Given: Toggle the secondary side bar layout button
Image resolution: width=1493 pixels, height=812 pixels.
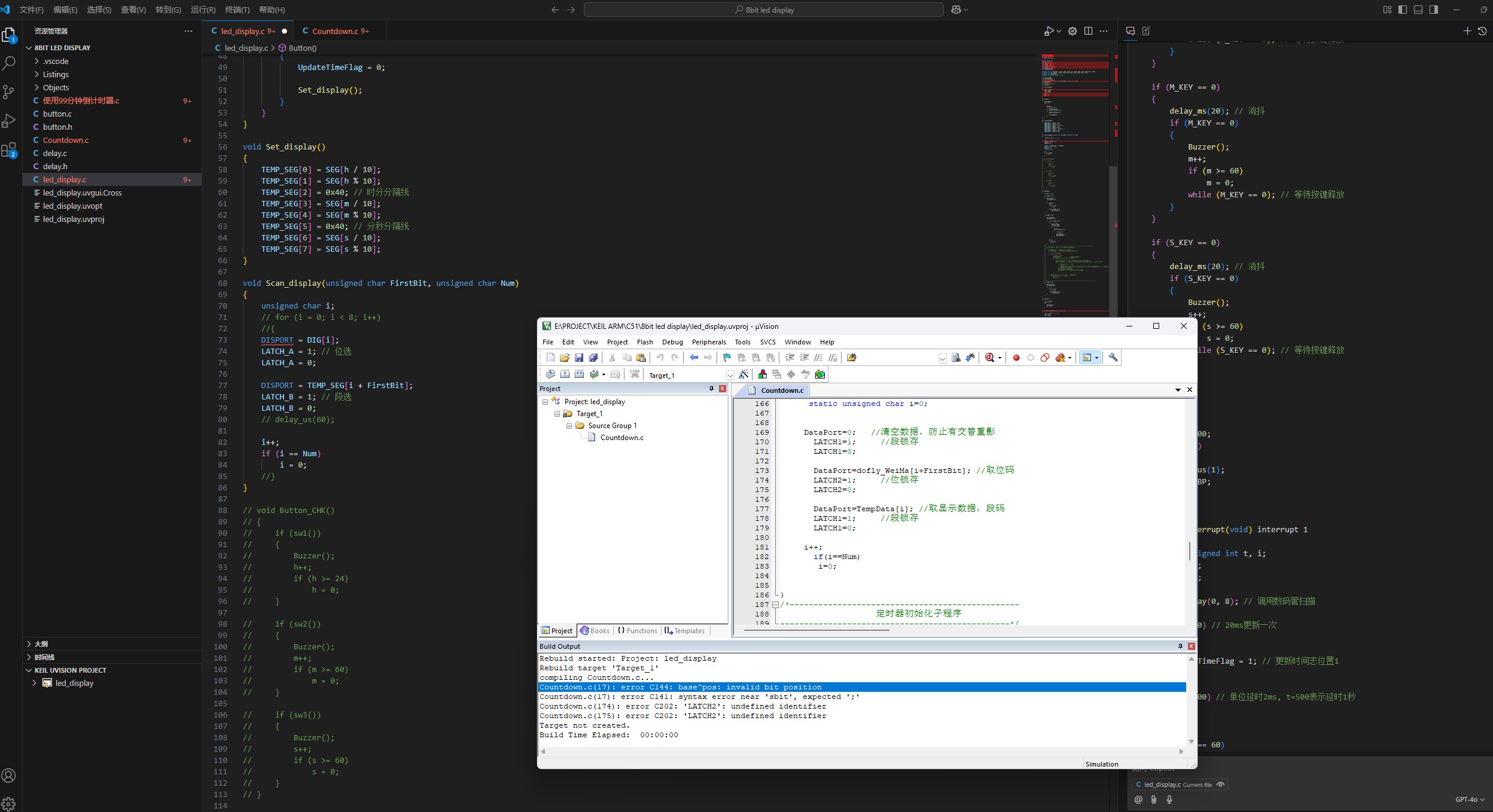Looking at the screenshot, I should (x=1434, y=10).
